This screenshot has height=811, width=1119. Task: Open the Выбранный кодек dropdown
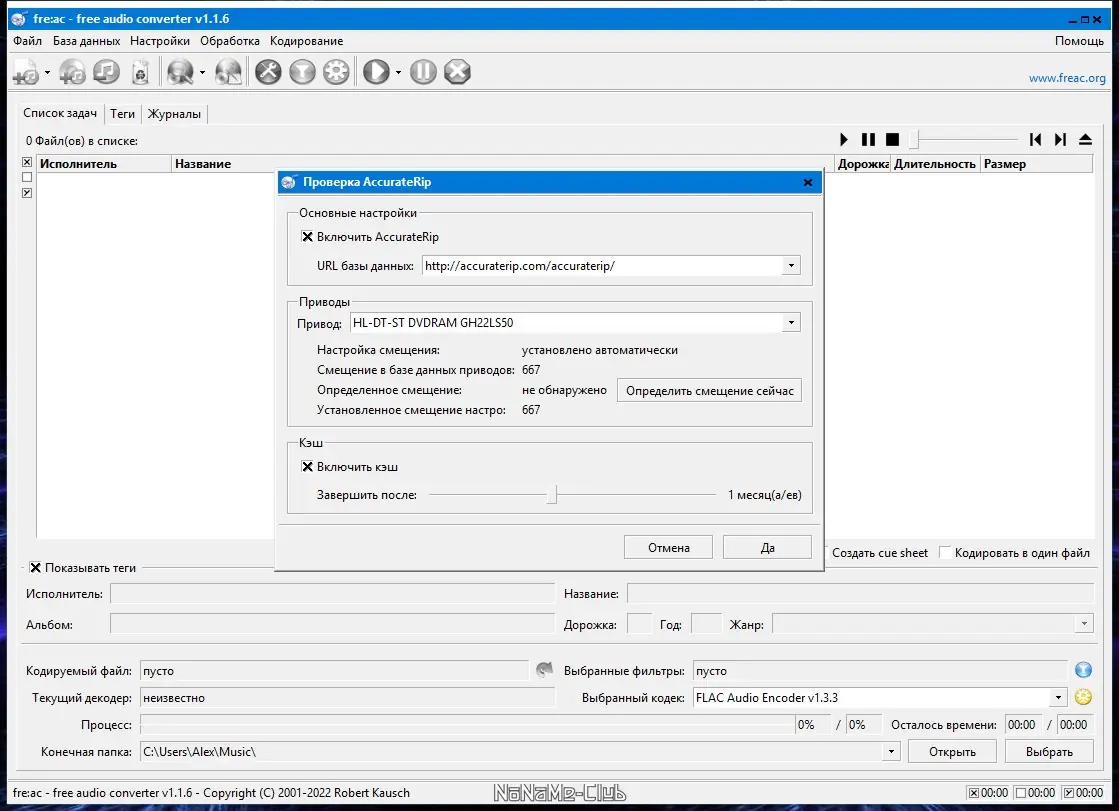pos(1058,697)
